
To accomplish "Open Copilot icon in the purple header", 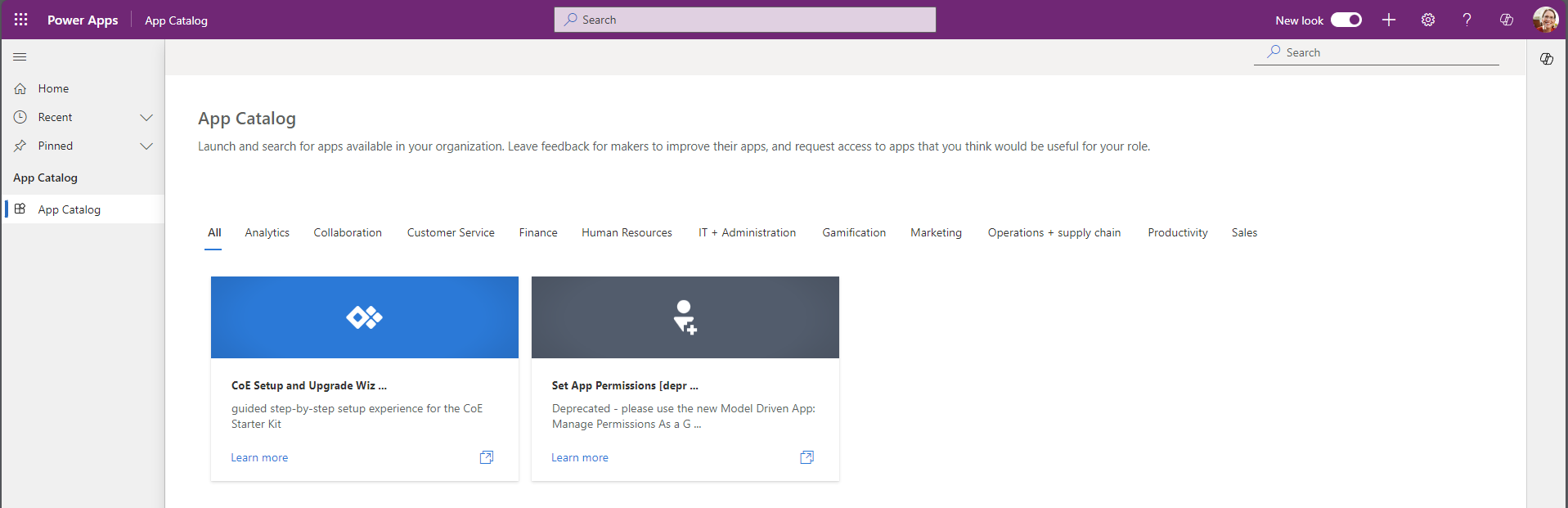I will tap(1507, 20).
